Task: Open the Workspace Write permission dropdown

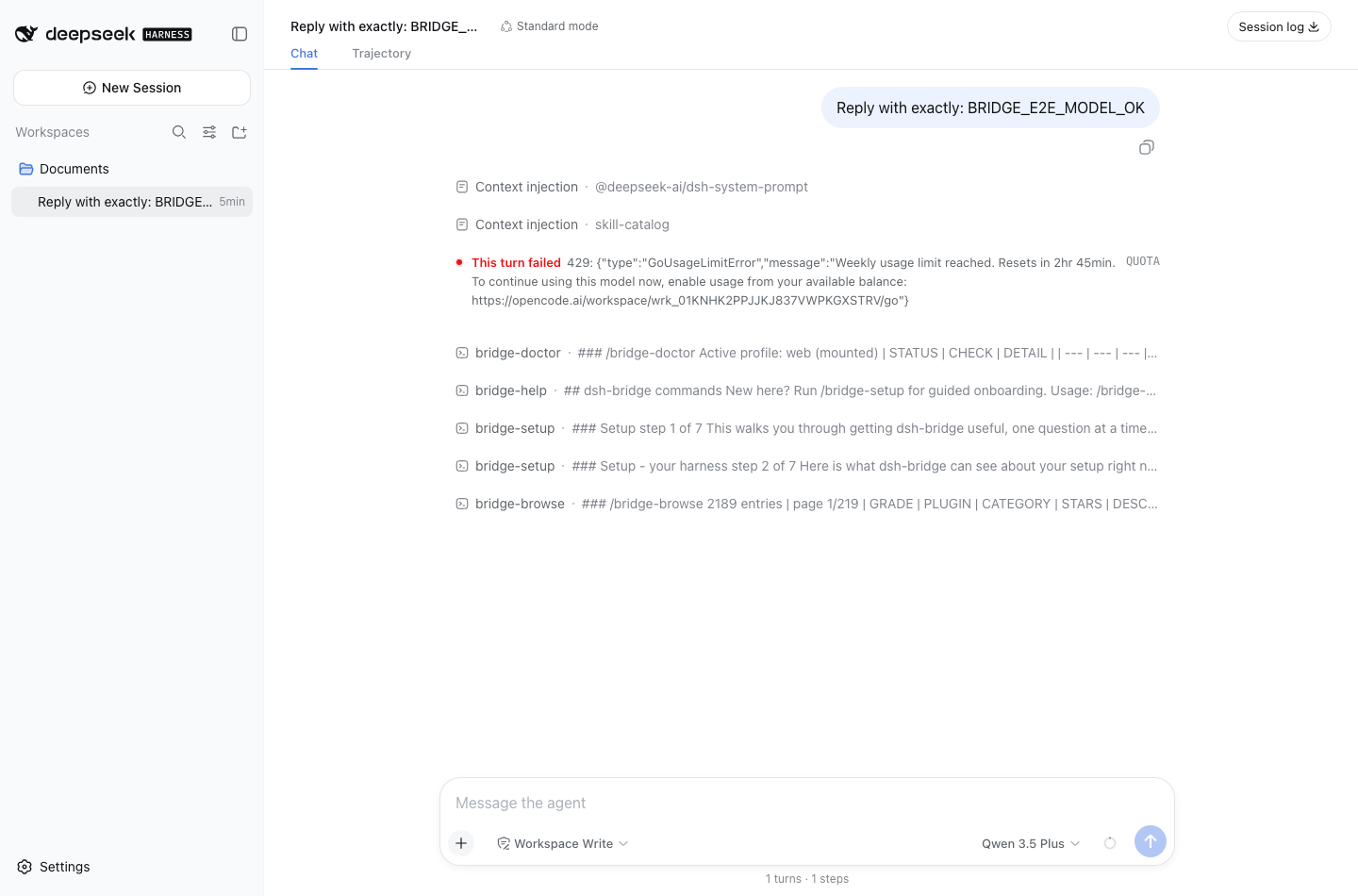Action: tap(563, 843)
